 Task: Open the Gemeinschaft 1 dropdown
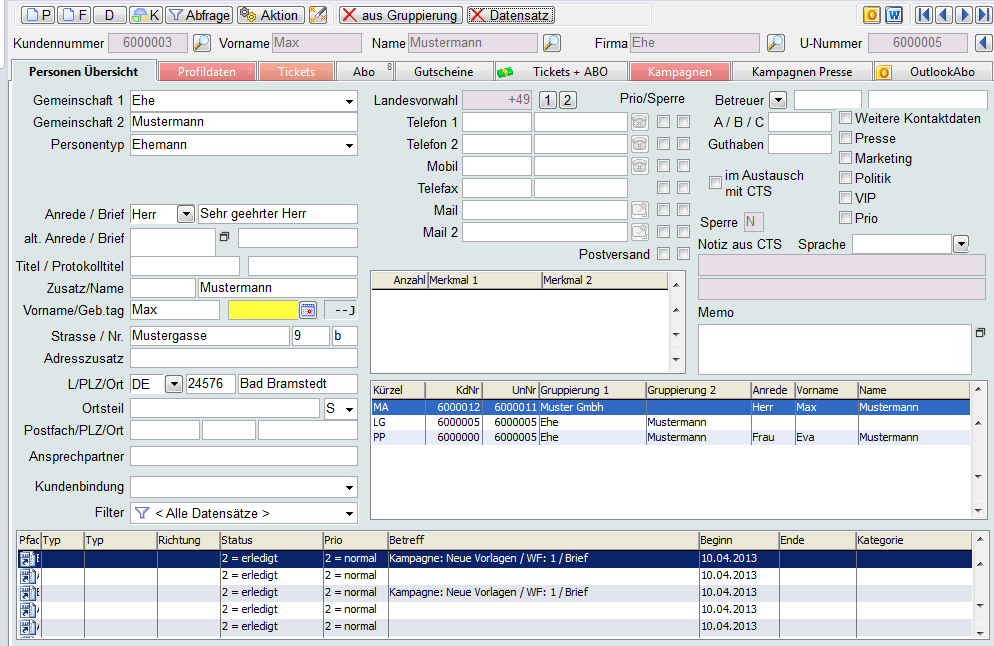(349, 101)
